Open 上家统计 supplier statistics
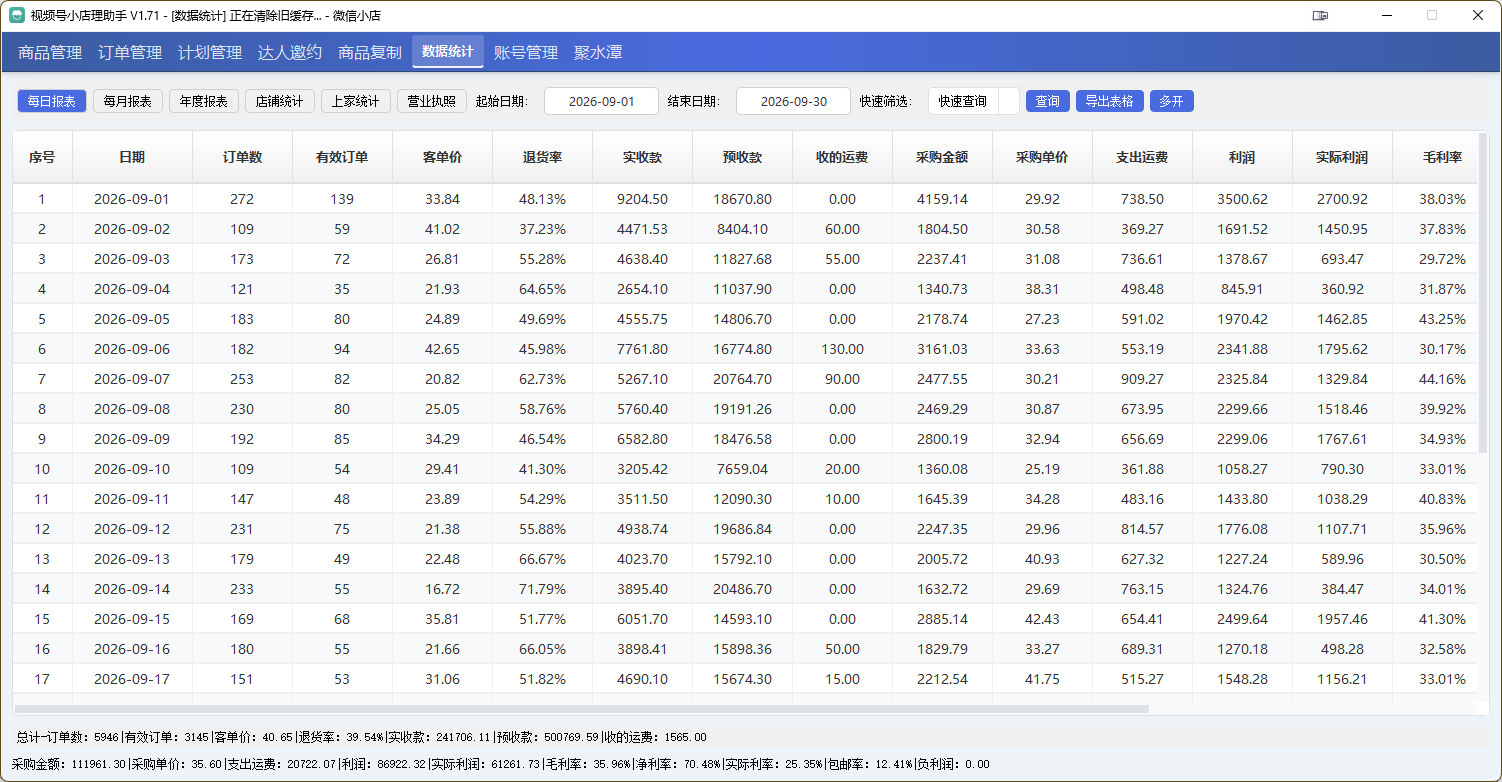Image resolution: width=1502 pixels, height=782 pixels. (356, 101)
